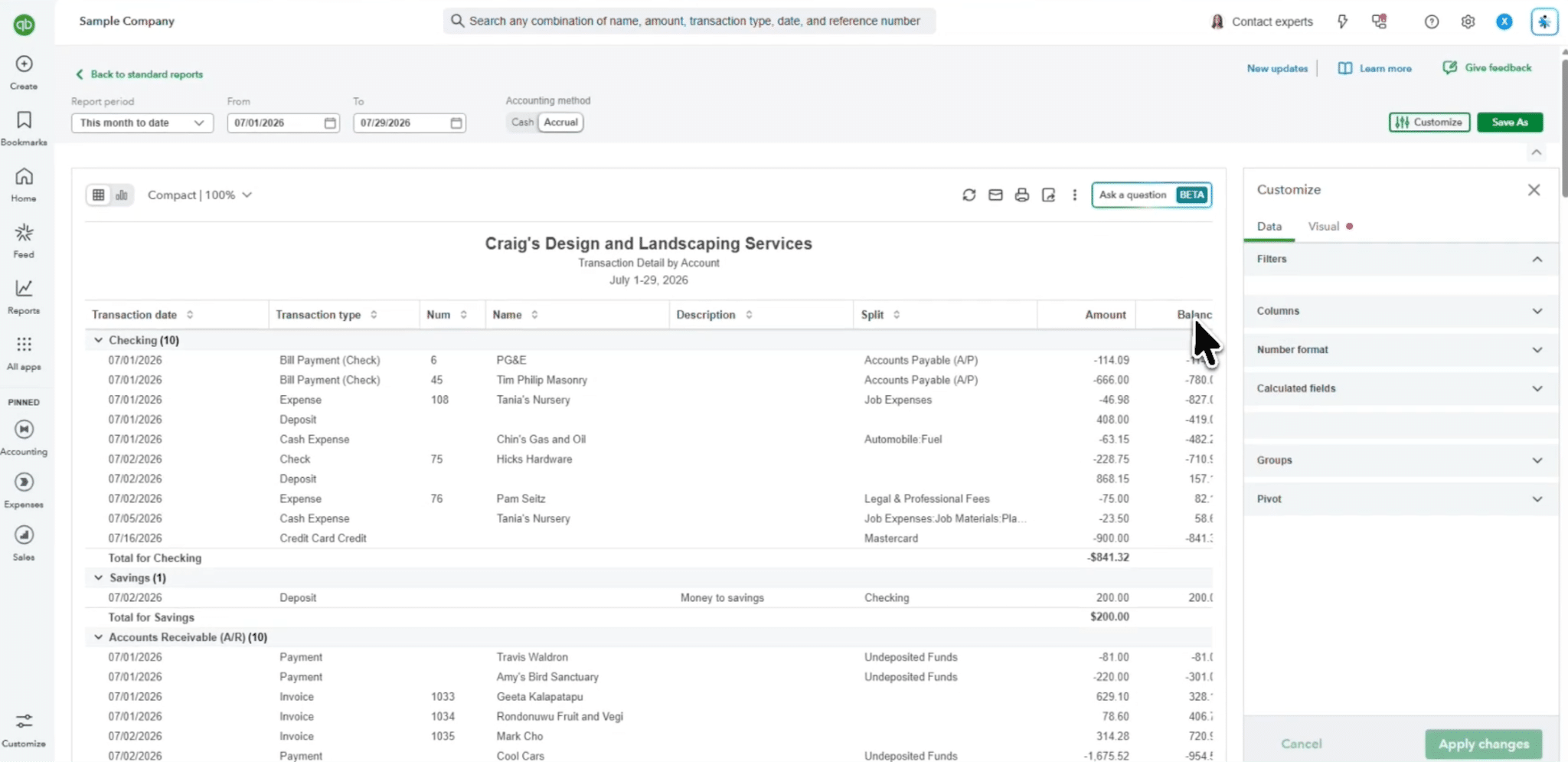Click the QuickBooks logo icon

tap(24, 25)
